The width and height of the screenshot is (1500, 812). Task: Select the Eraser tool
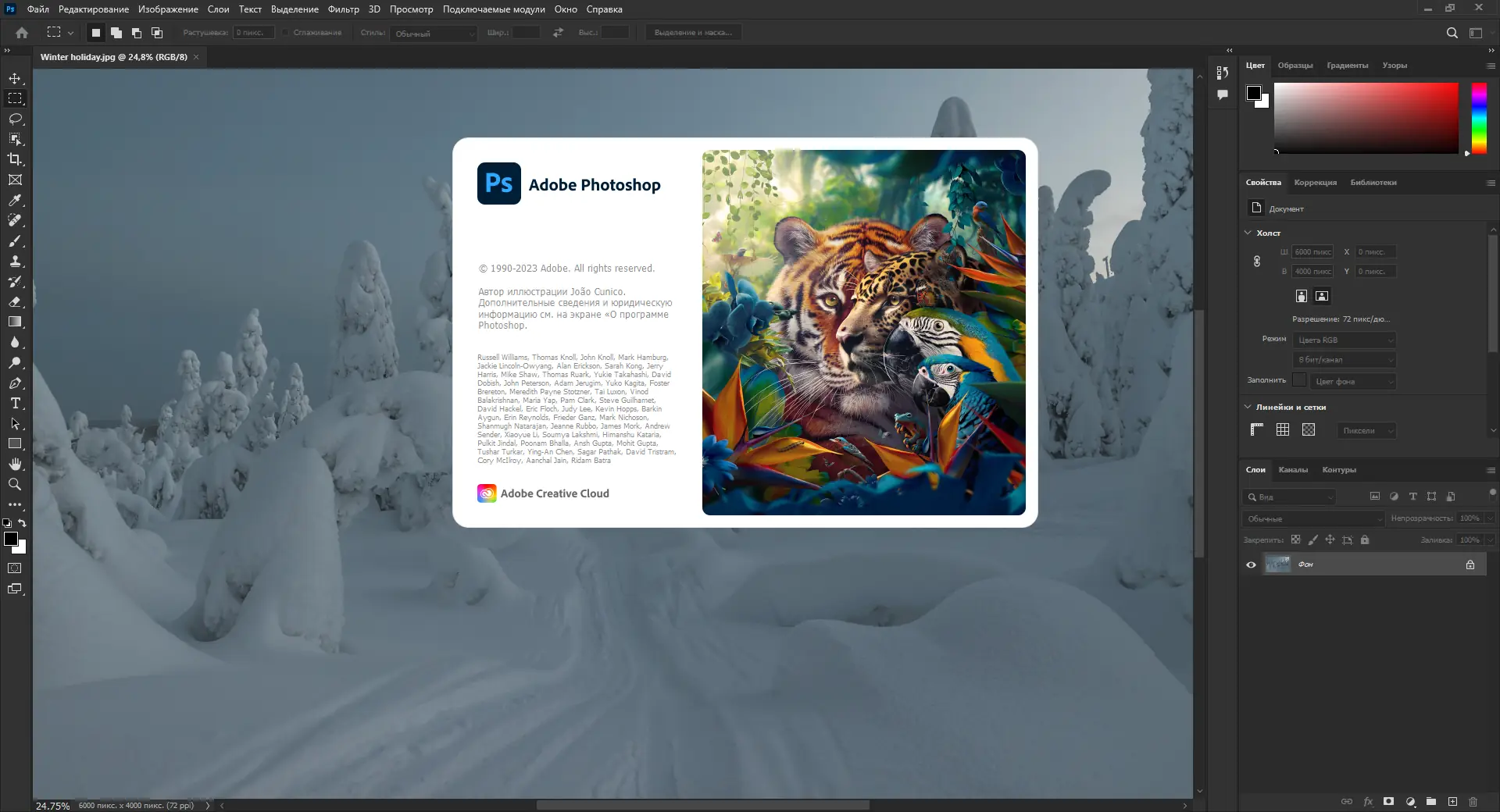[x=15, y=301]
